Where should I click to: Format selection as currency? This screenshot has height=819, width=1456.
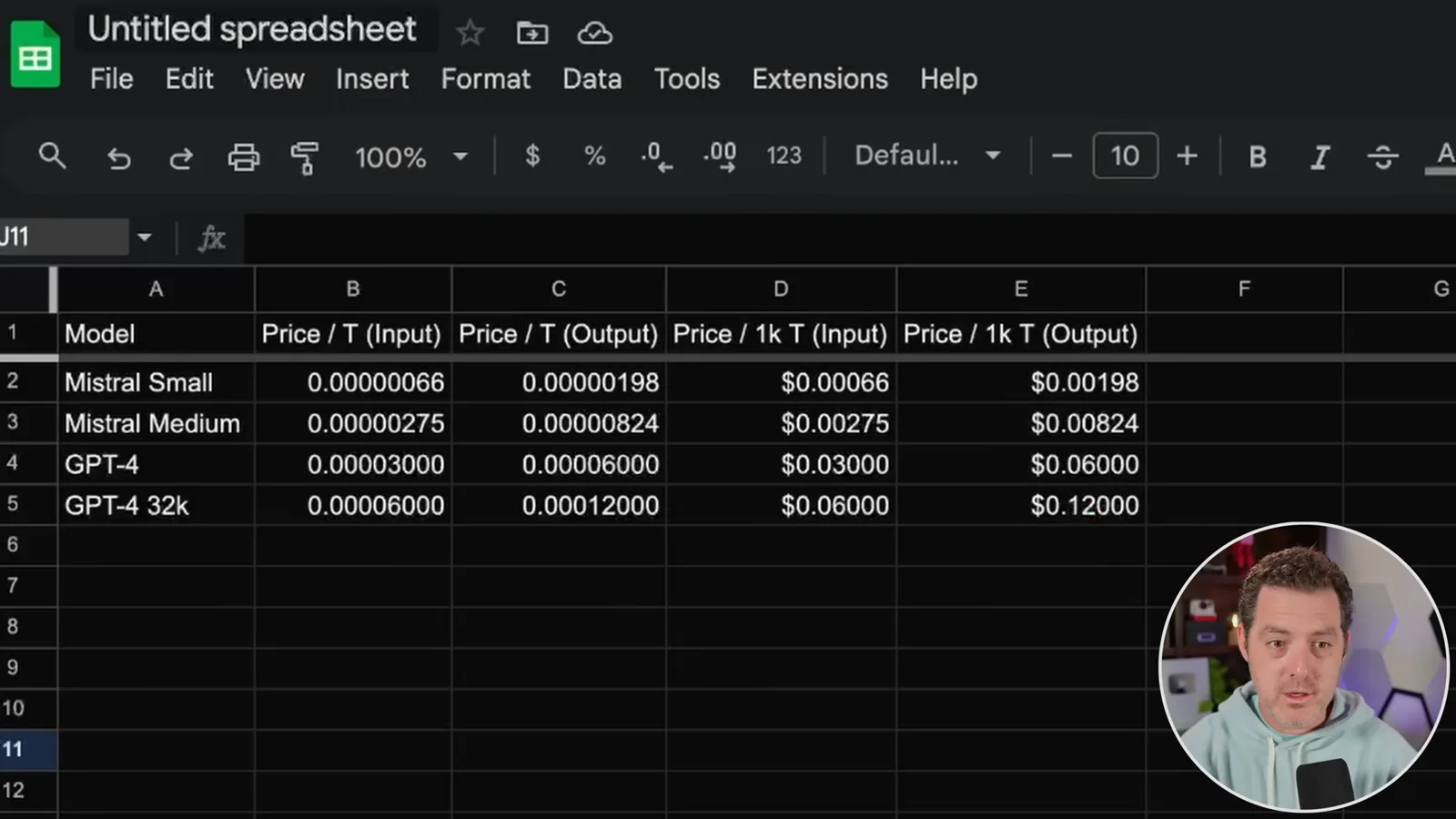532,157
